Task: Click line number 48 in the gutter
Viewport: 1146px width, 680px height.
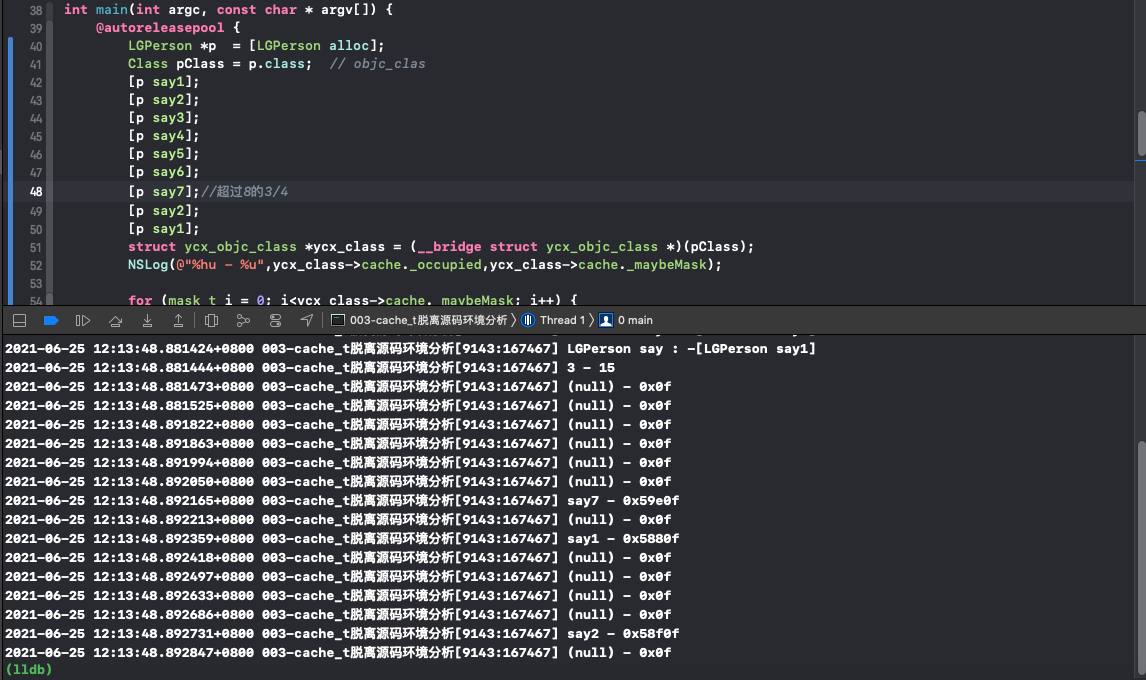Action: click(x=36, y=192)
